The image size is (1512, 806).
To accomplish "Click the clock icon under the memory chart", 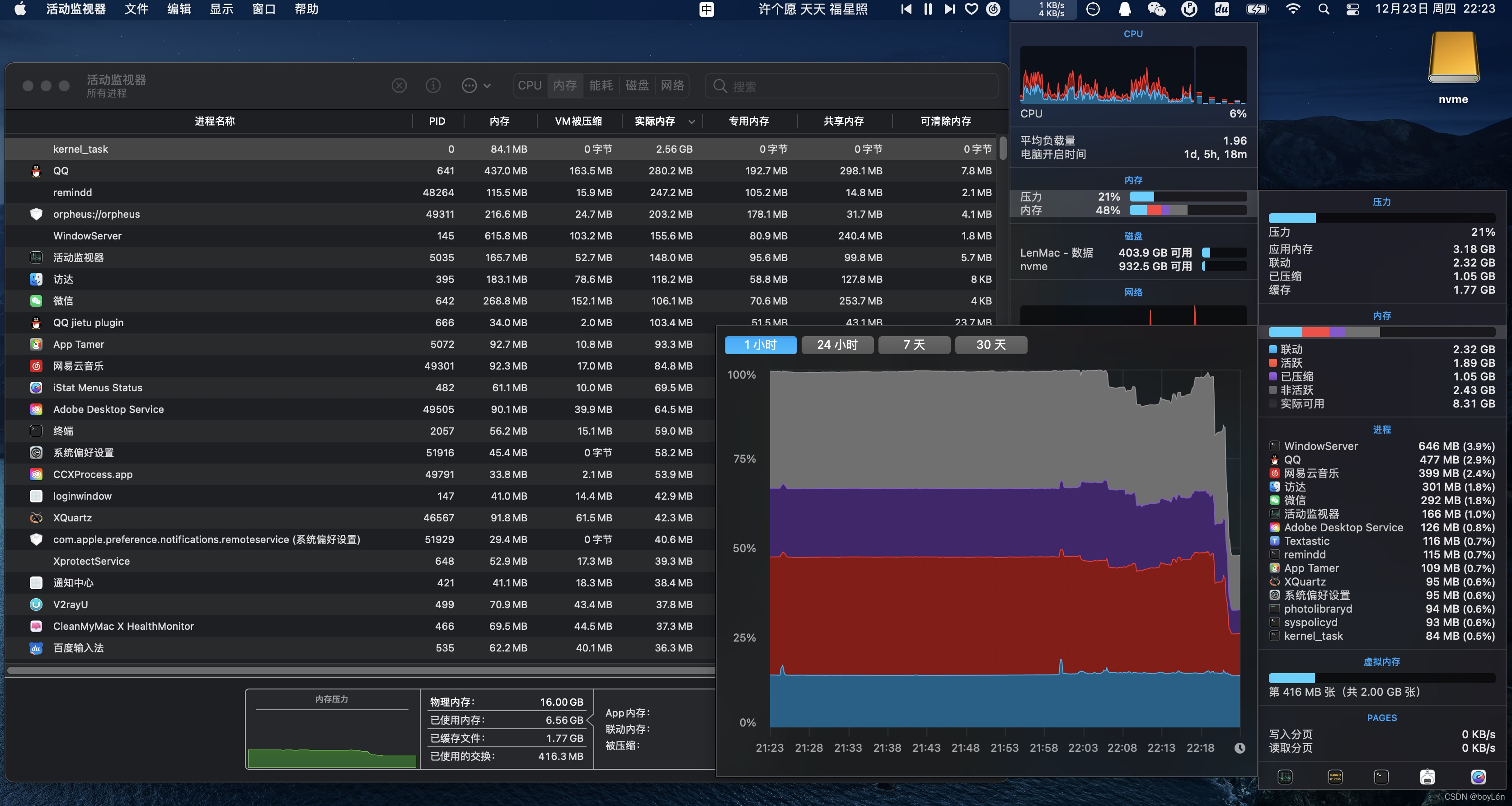I will (x=1240, y=748).
